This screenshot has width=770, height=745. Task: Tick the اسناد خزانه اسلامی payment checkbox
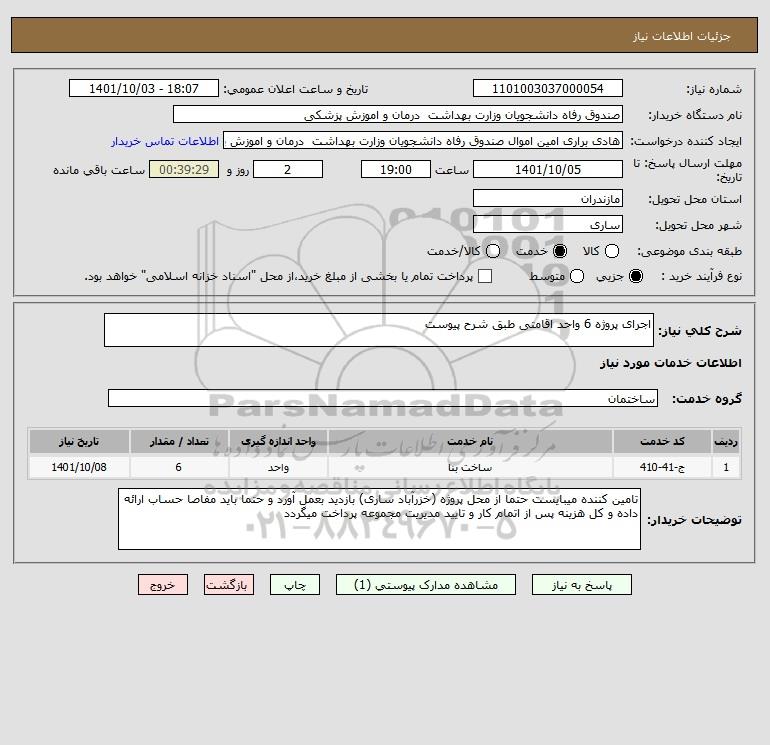click(485, 276)
